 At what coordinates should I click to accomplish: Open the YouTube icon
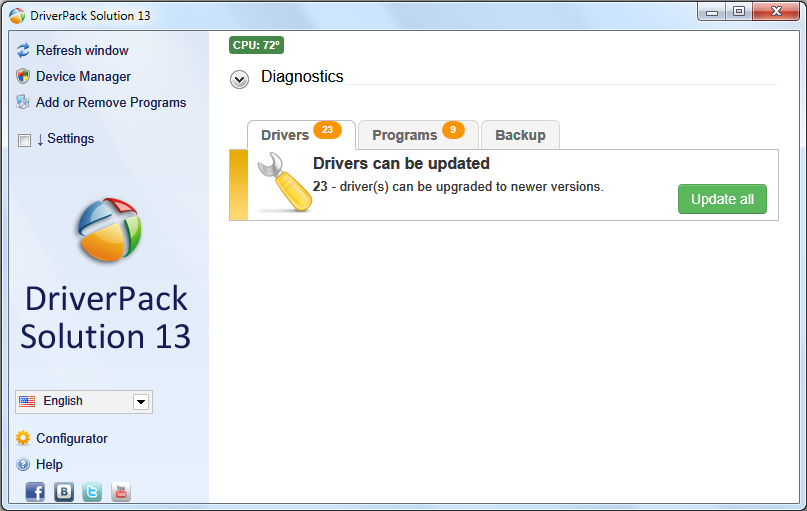pos(121,491)
